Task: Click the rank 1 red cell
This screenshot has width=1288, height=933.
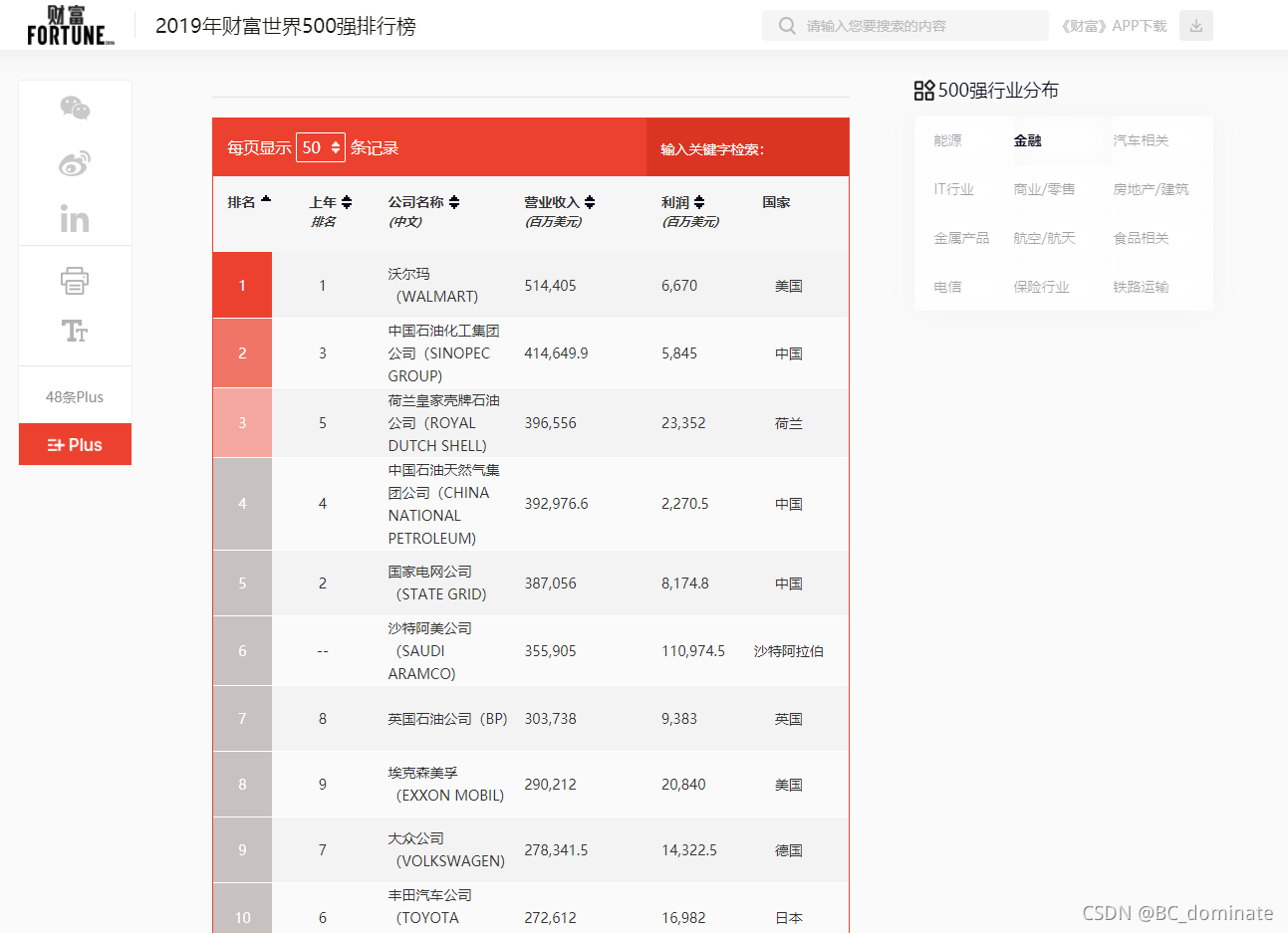Action: 242,285
